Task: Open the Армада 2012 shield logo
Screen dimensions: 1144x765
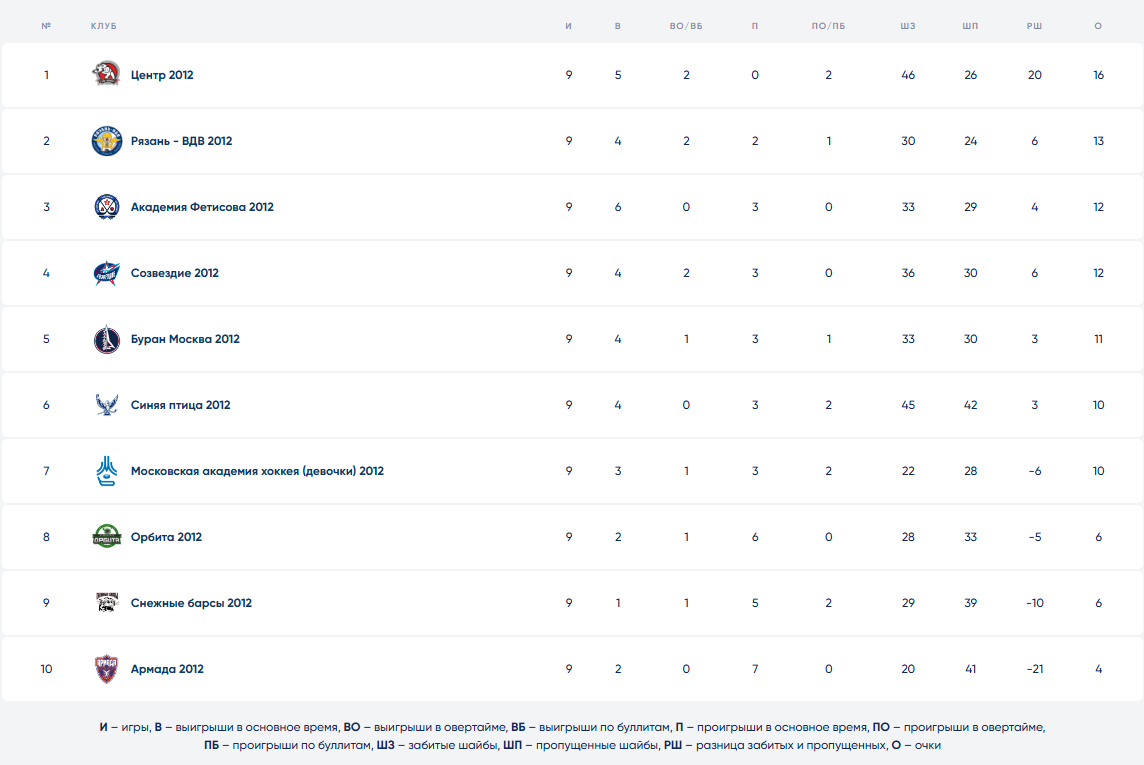Action: [106, 669]
